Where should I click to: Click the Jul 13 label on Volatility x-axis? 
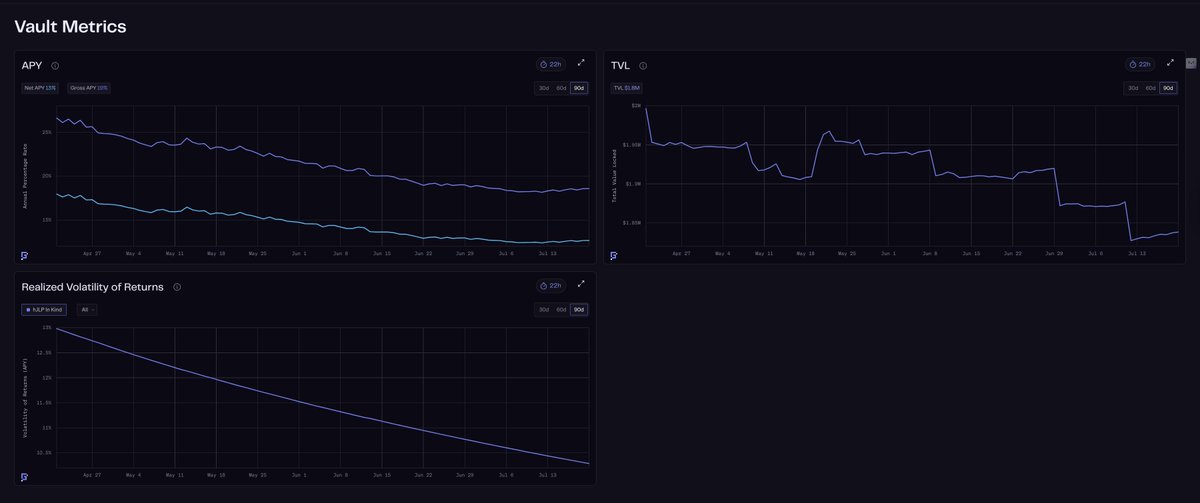pyautogui.click(x=547, y=475)
